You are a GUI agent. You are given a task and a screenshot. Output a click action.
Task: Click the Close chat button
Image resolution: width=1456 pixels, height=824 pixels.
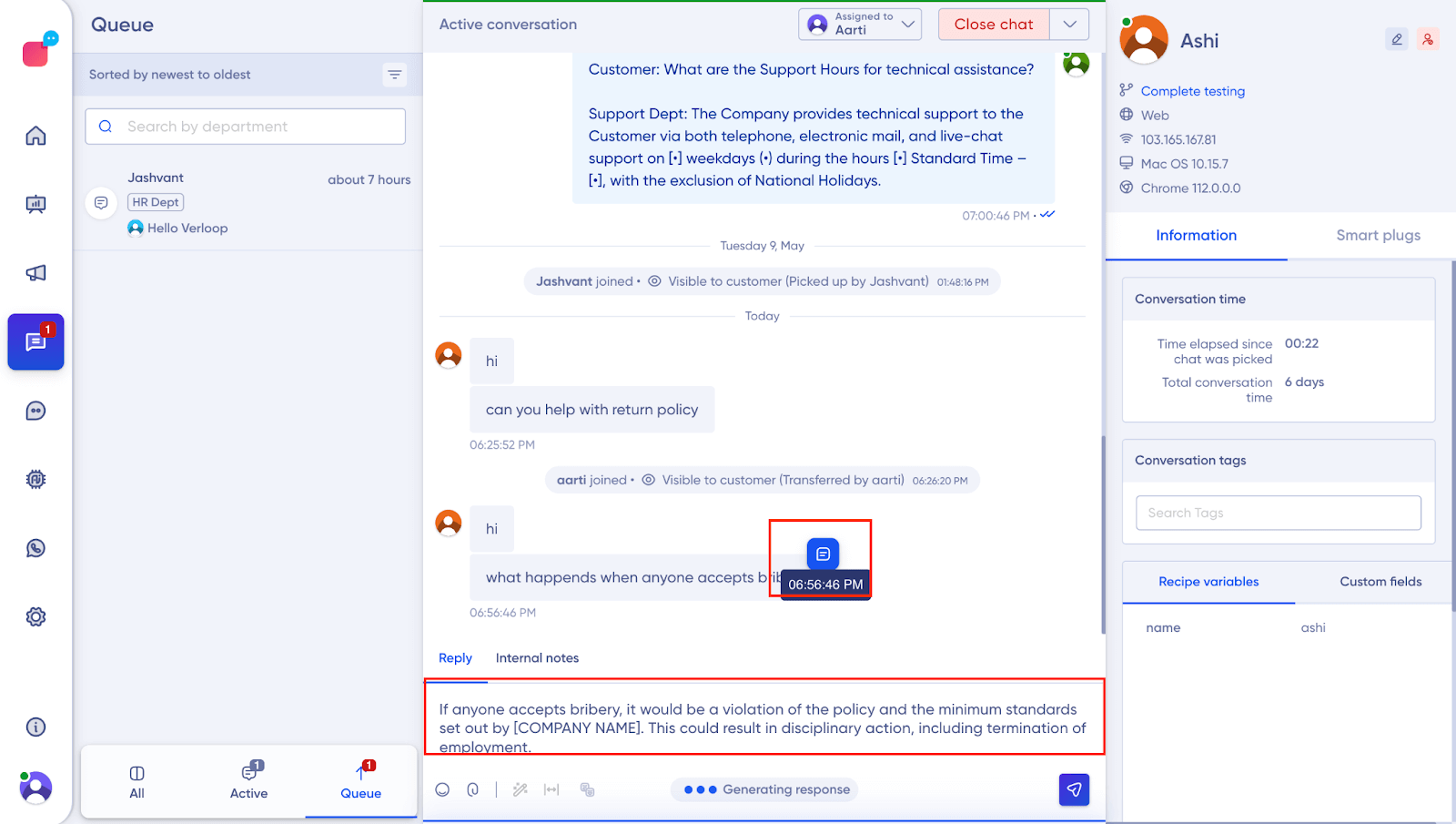(x=993, y=25)
